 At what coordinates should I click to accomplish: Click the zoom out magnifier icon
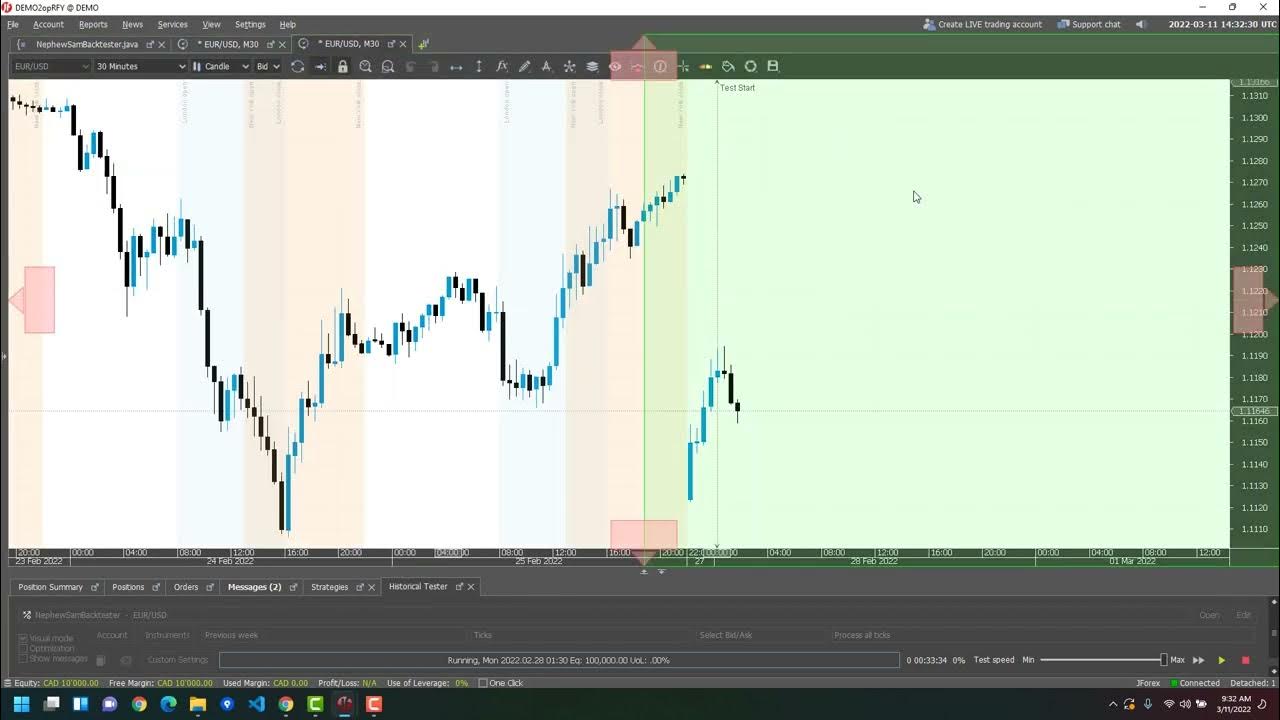(x=388, y=66)
